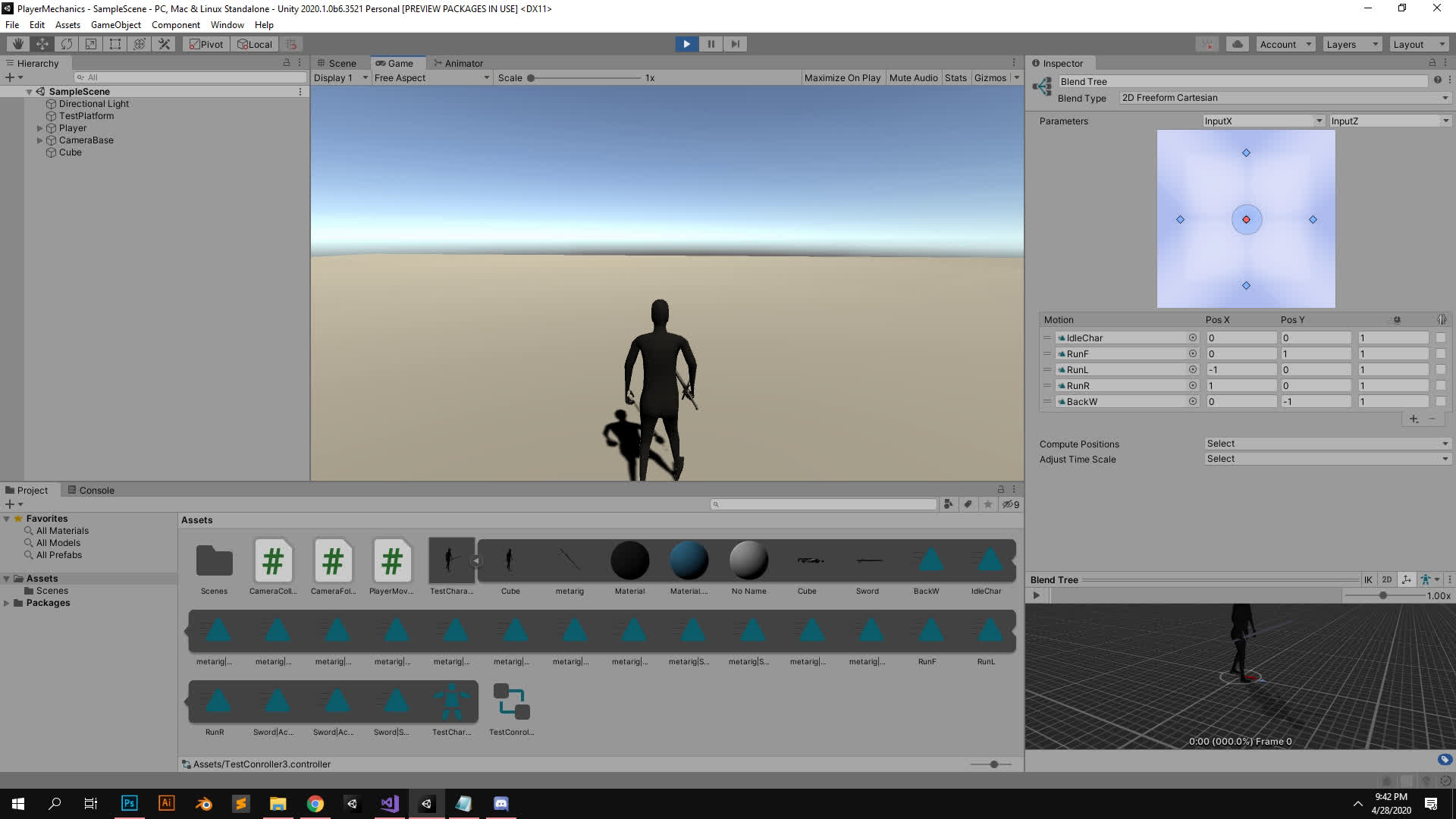Switch to the Animator tab

[x=458, y=63]
